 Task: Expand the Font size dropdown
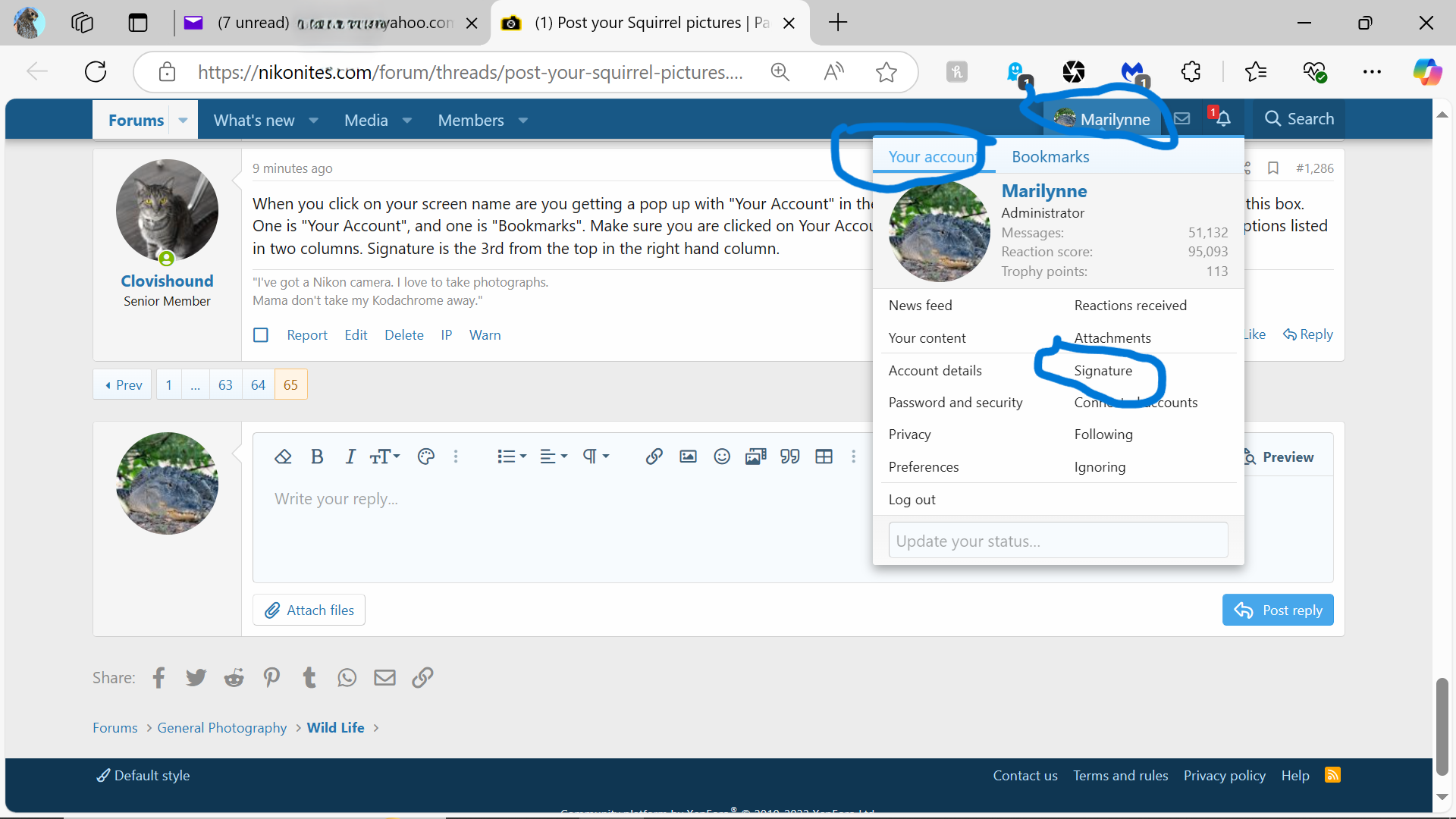384,457
